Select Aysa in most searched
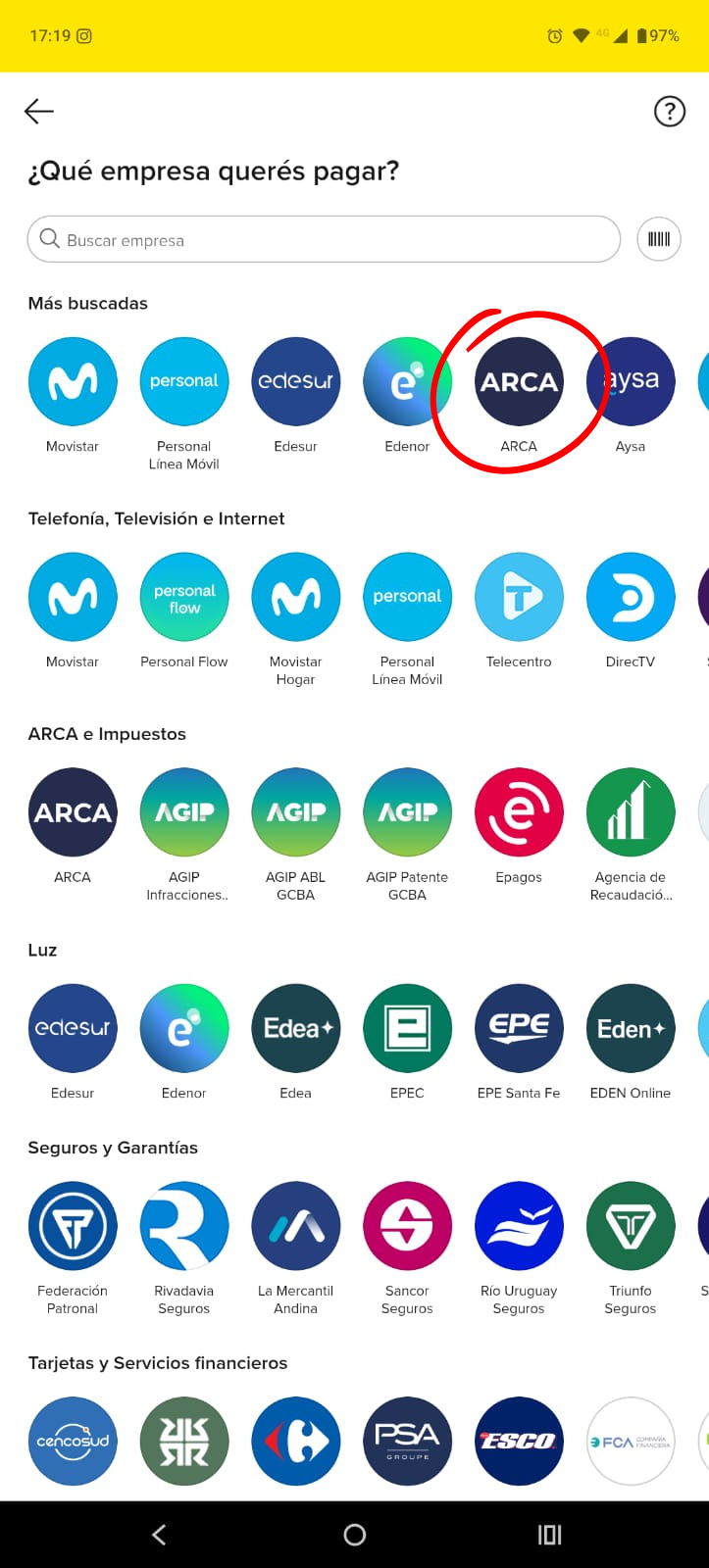 (x=631, y=382)
